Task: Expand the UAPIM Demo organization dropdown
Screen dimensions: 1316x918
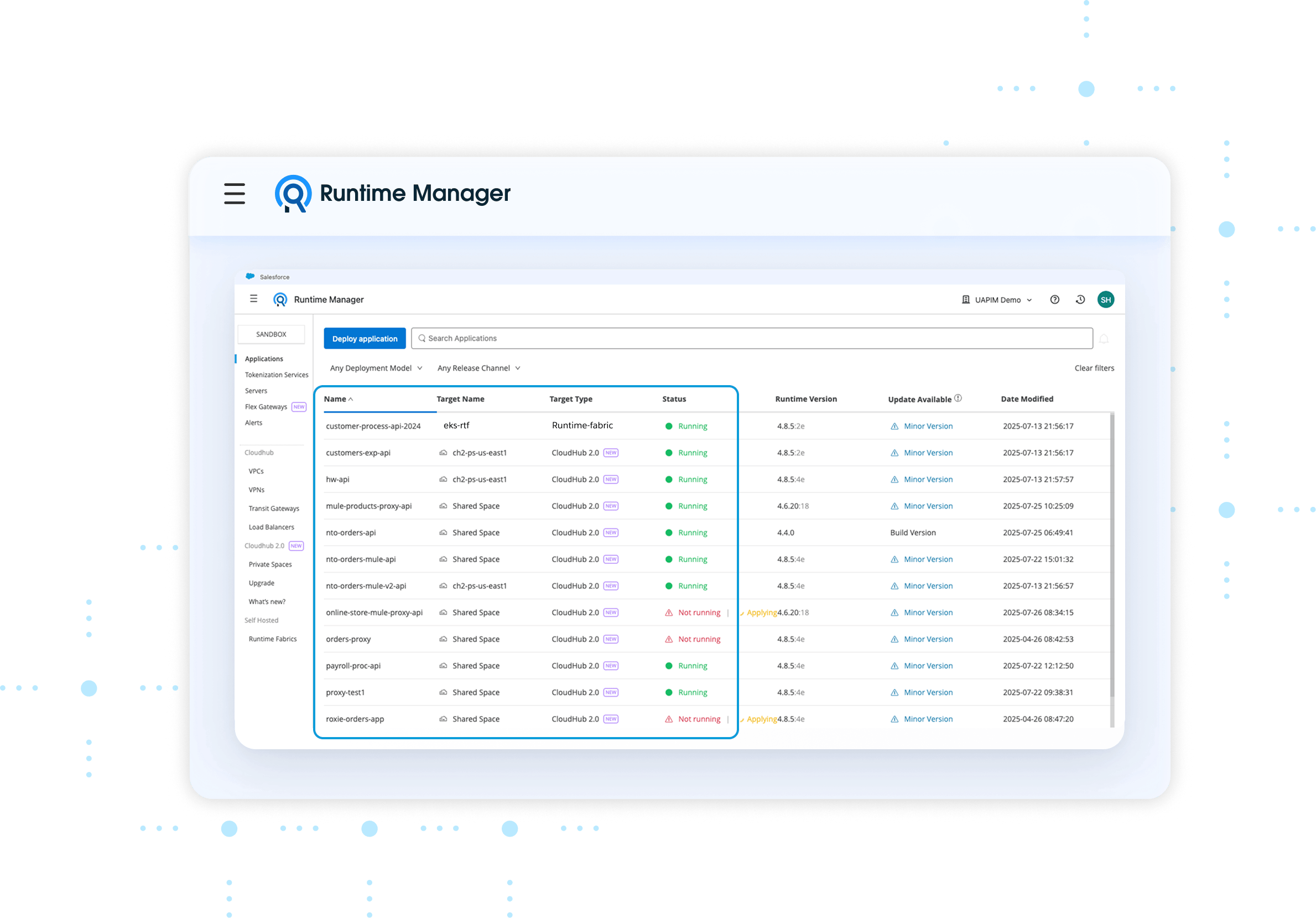Action: 997,299
